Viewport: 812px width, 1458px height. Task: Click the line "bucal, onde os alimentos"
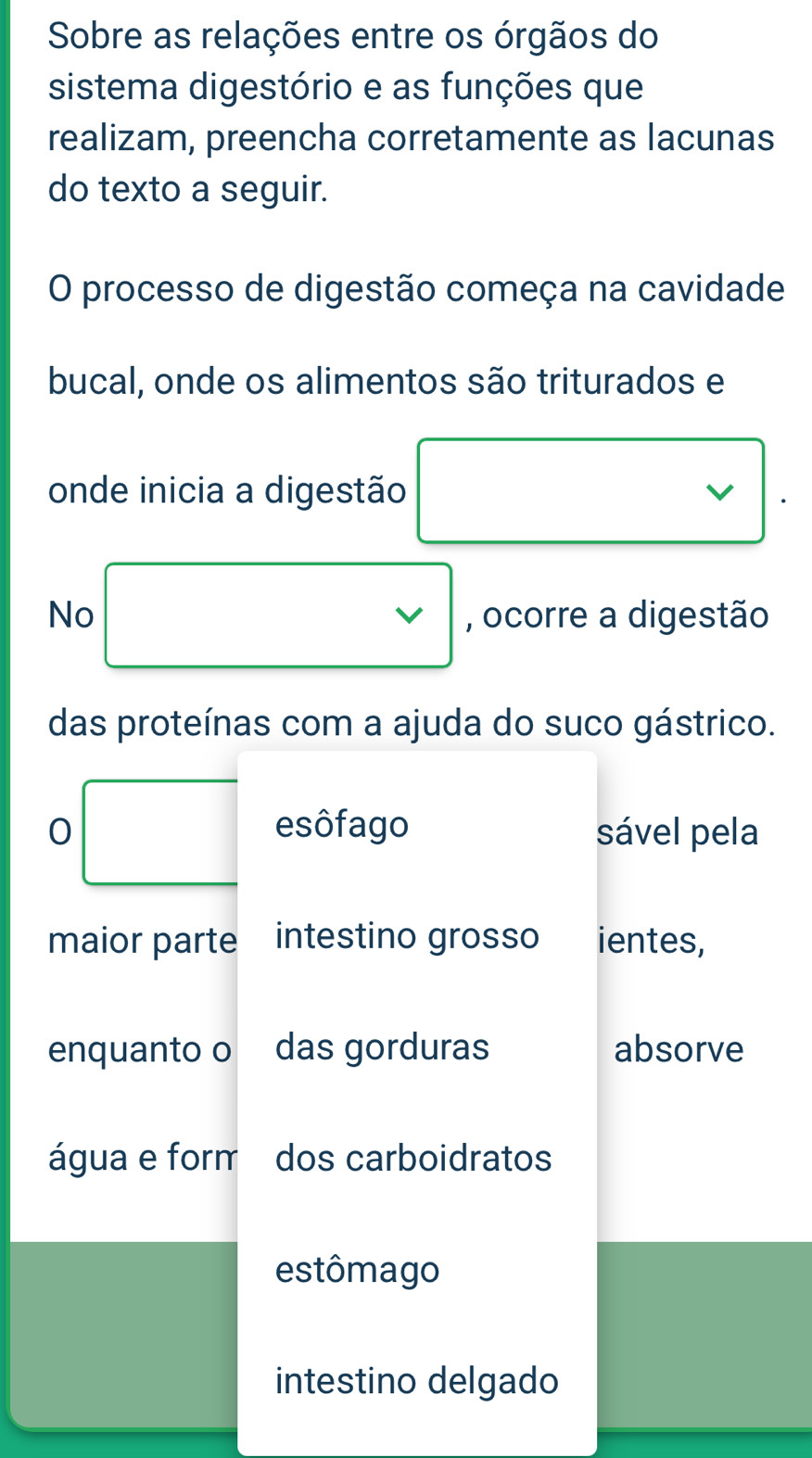tap(386, 381)
